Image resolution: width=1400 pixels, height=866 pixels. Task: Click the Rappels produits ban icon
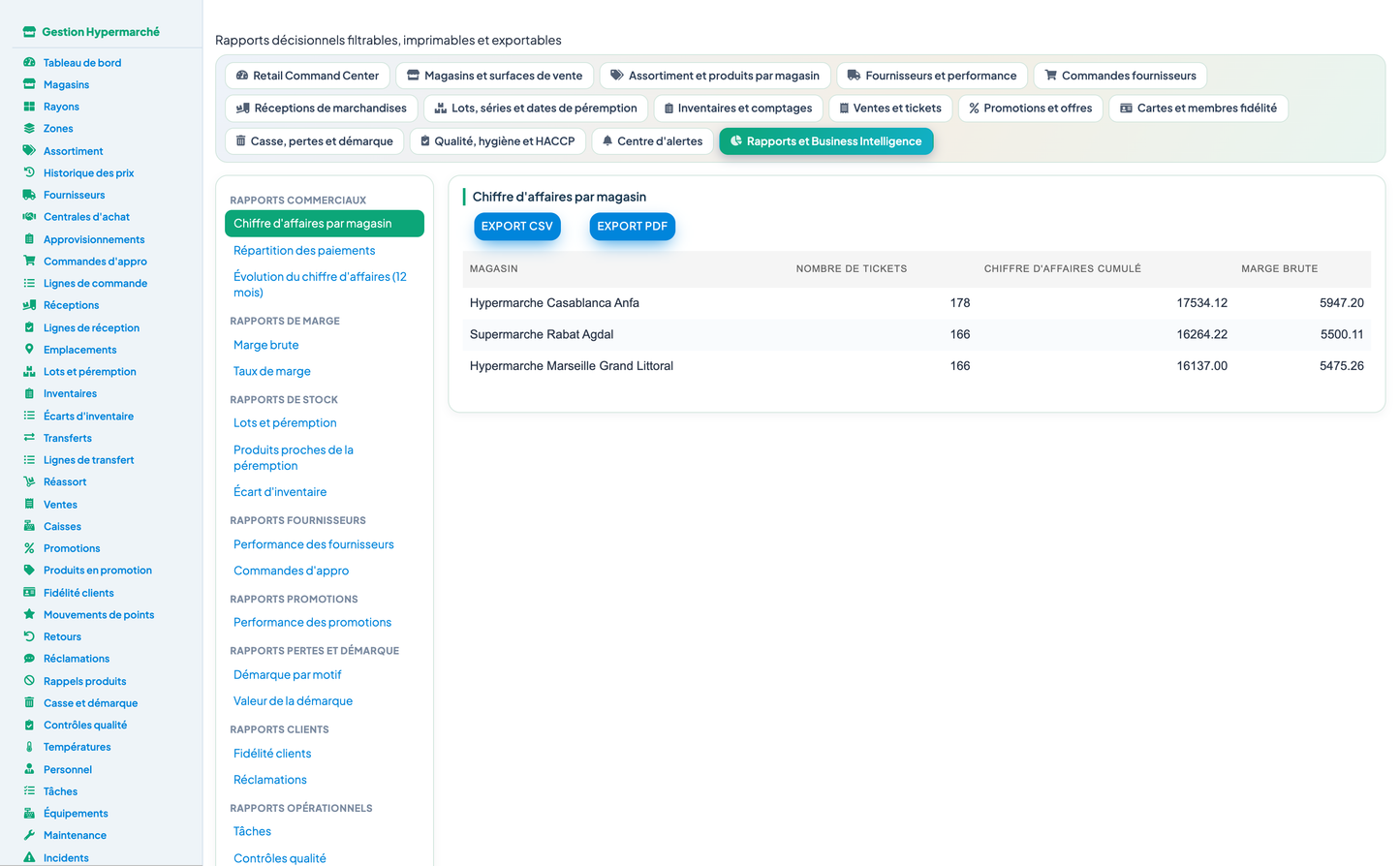29,681
